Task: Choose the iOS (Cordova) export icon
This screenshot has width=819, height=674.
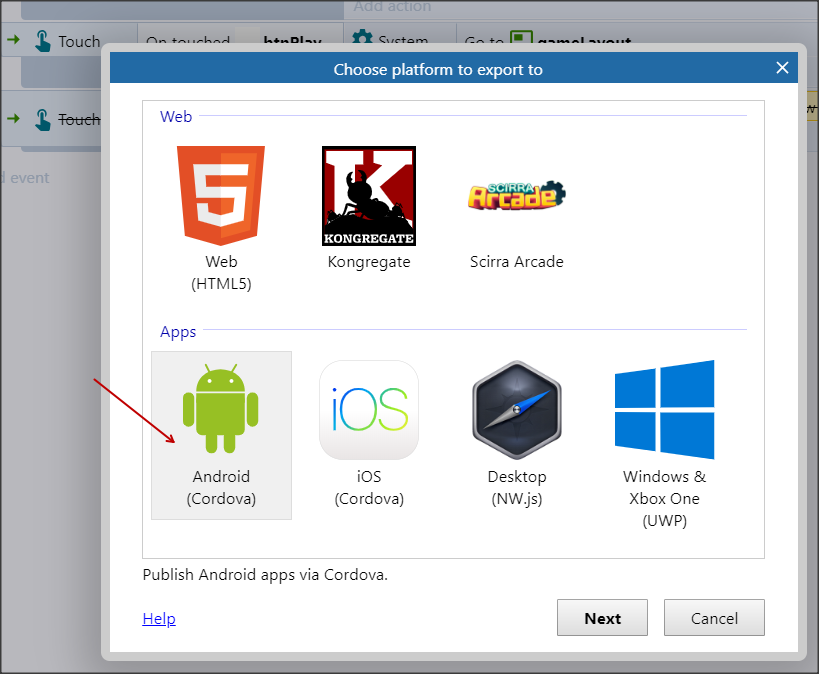Action: click(369, 410)
